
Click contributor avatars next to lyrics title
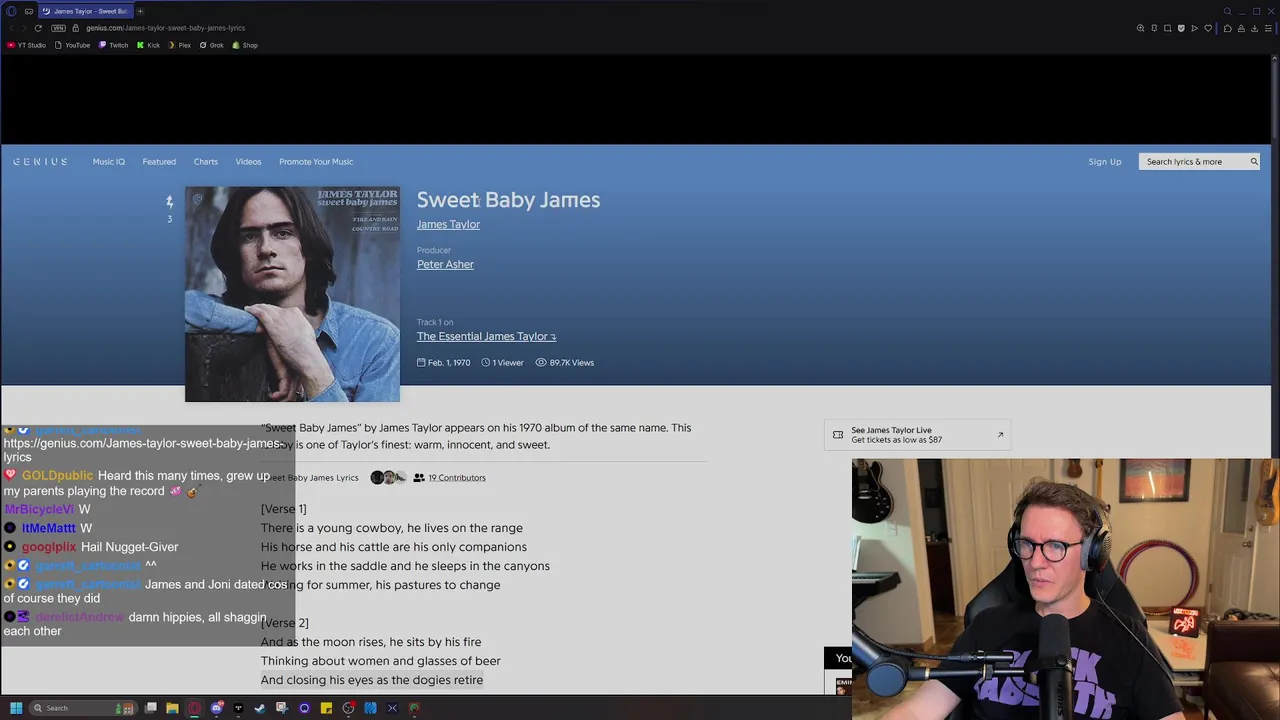click(x=388, y=478)
